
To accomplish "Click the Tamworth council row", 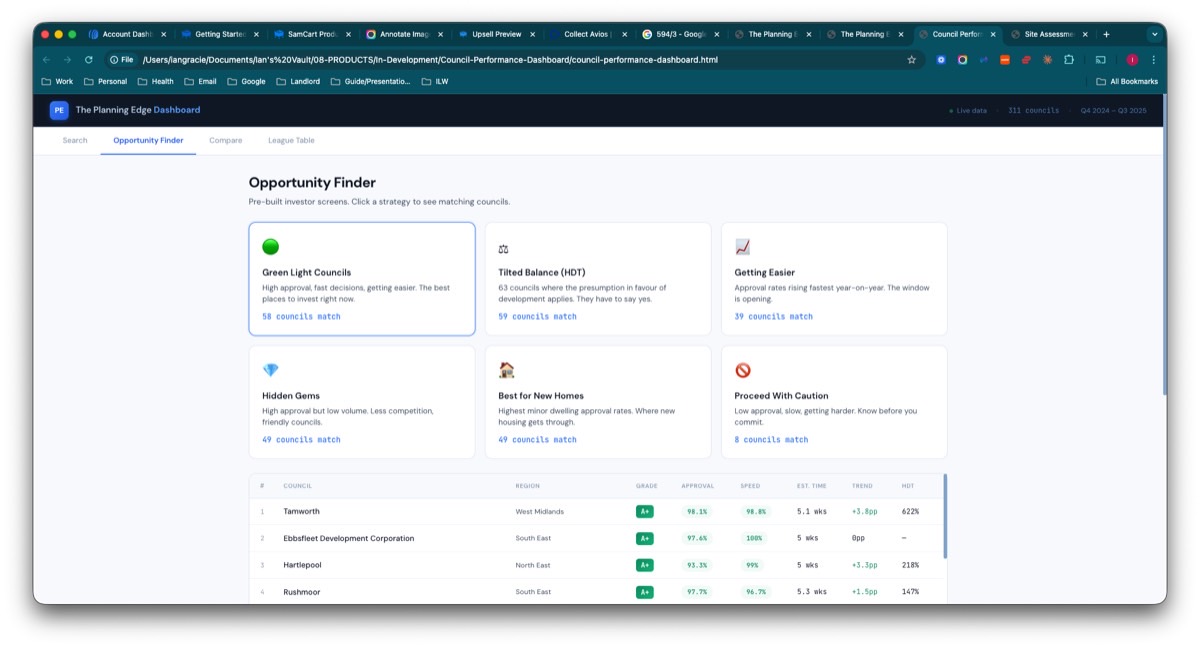I will [x=596, y=511].
